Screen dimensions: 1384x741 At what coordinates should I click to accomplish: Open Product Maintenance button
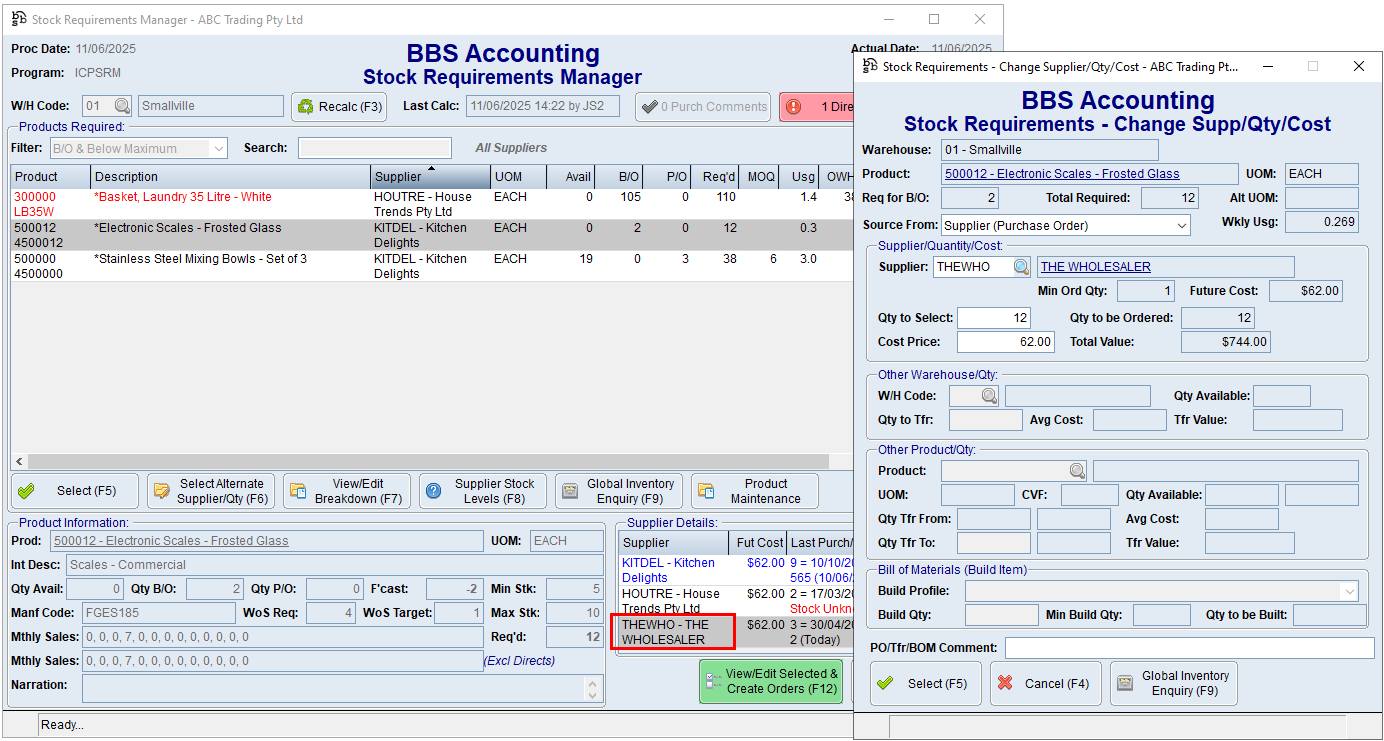(754, 491)
